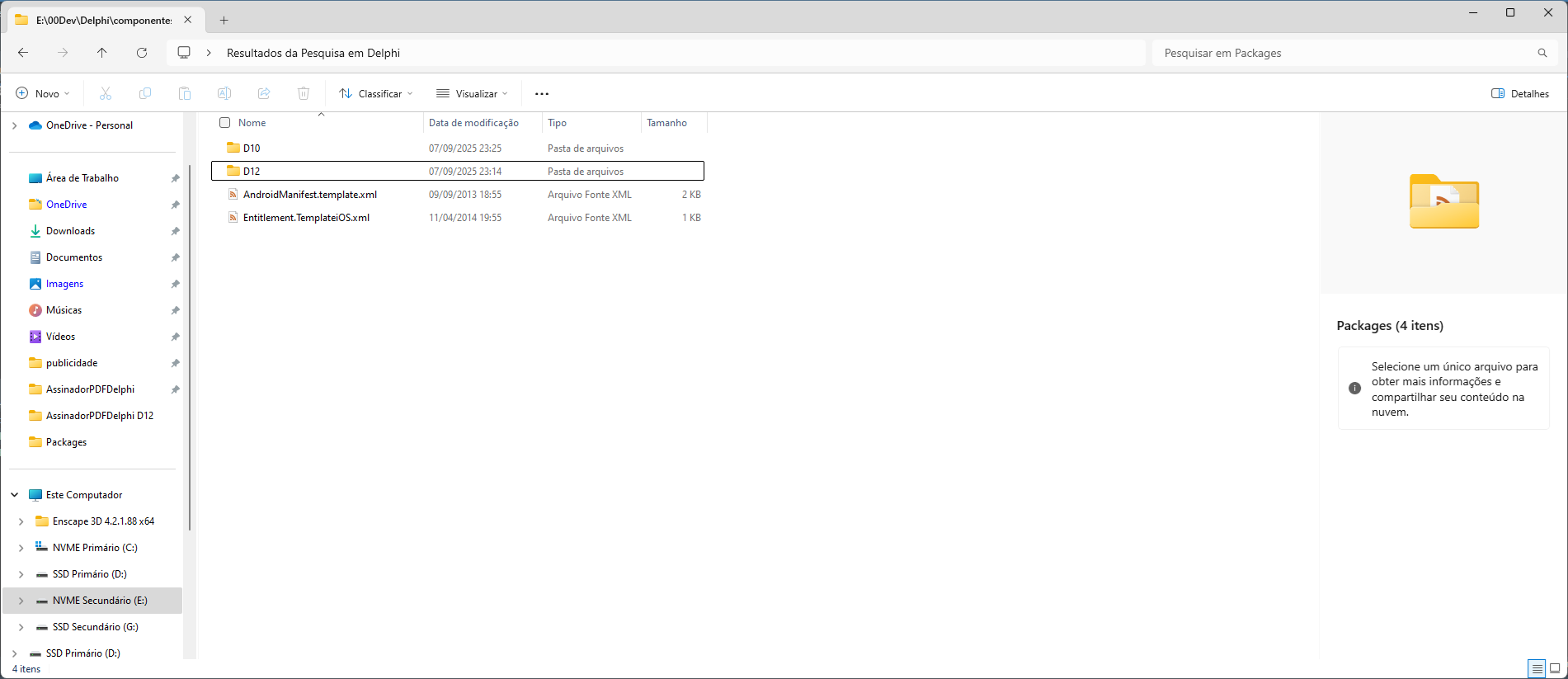Click the Entitlement.TemplateiOS.xml file icon

pos(233,217)
